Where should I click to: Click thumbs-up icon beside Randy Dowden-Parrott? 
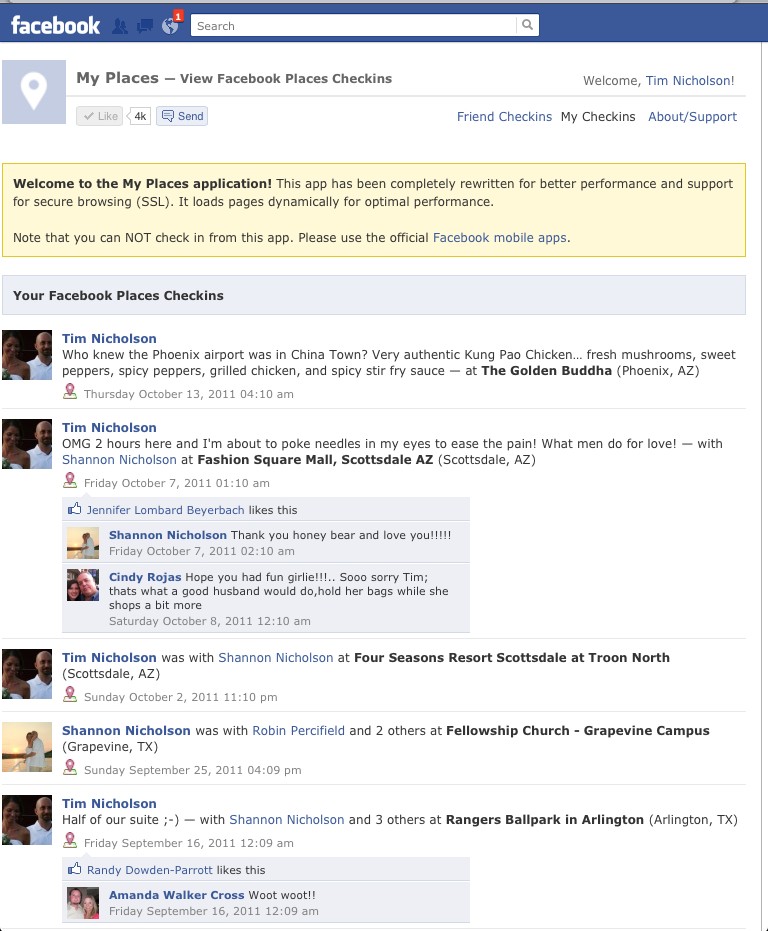point(74,869)
